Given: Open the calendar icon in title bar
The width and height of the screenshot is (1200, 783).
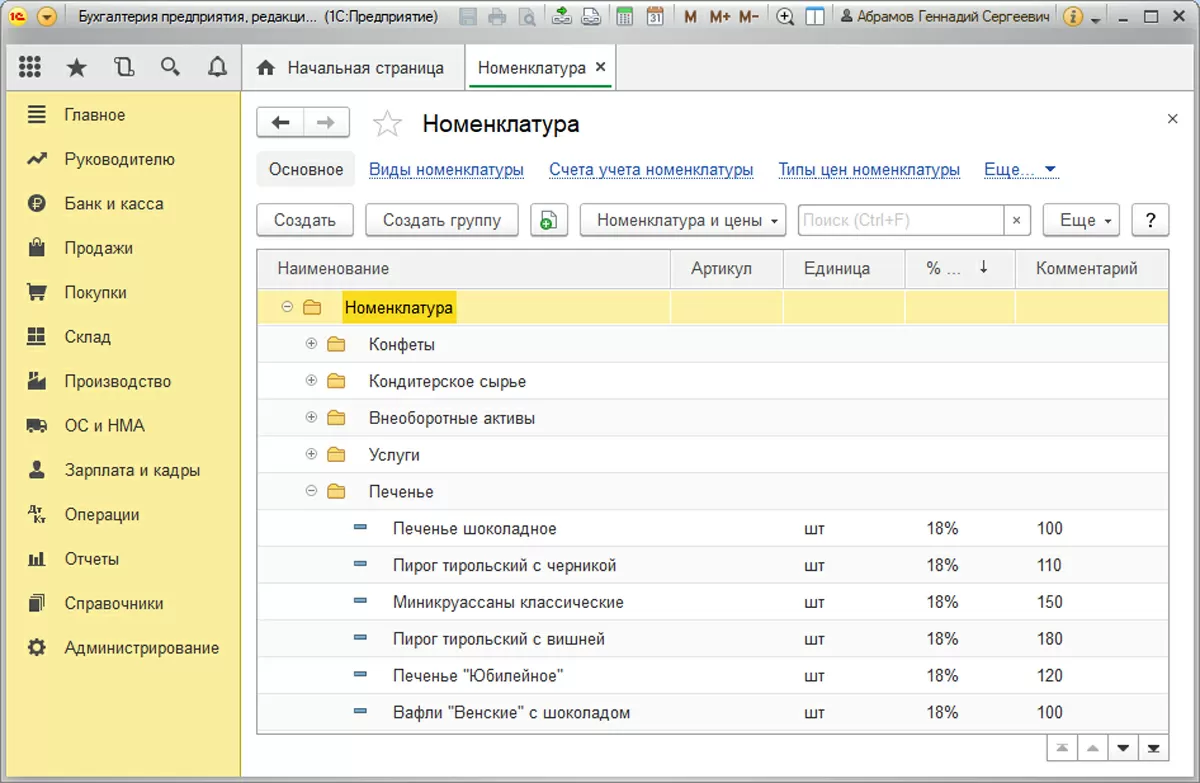Looking at the screenshot, I should (655, 17).
